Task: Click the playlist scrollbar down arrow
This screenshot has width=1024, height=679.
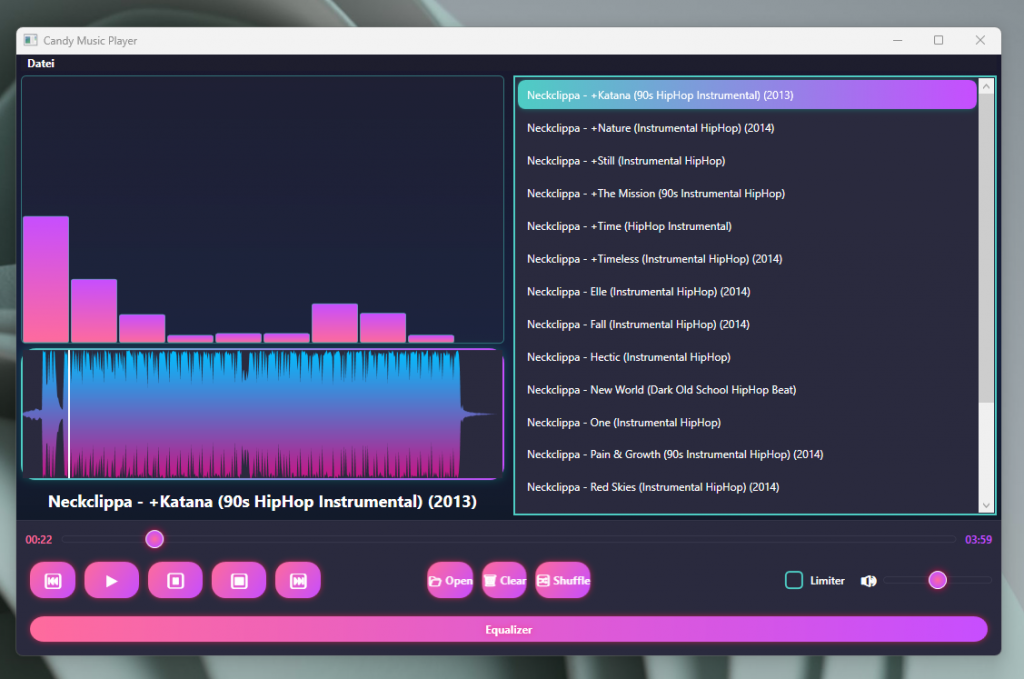Action: [986, 505]
